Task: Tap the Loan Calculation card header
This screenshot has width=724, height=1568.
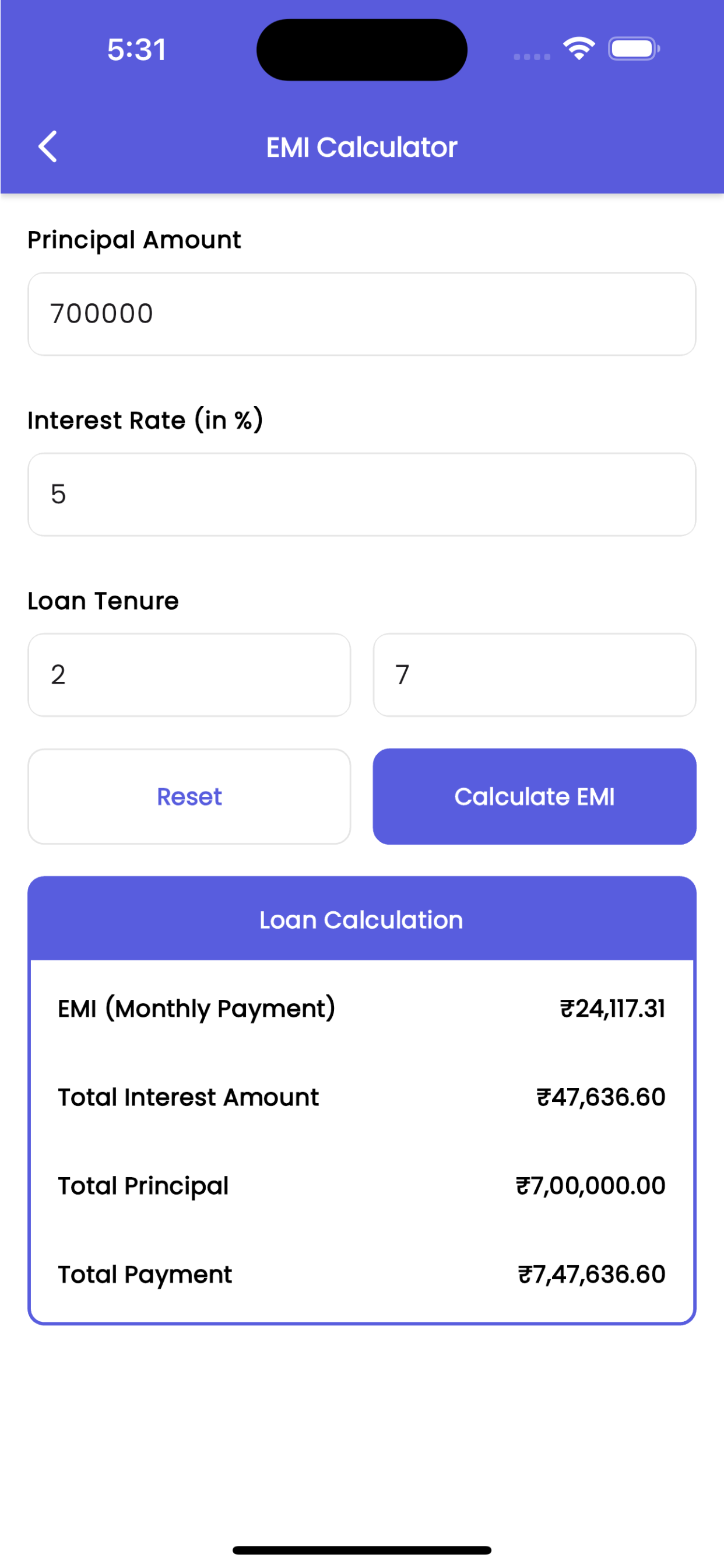Action: coord(362,919)
